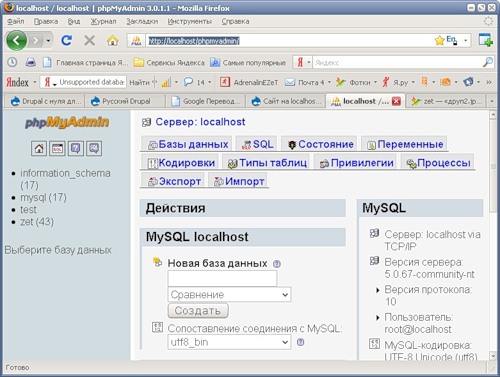Click the stop loading X icon
Image resolution: width=500 pixels, height=377 pixels.
[x=89, y=41]
